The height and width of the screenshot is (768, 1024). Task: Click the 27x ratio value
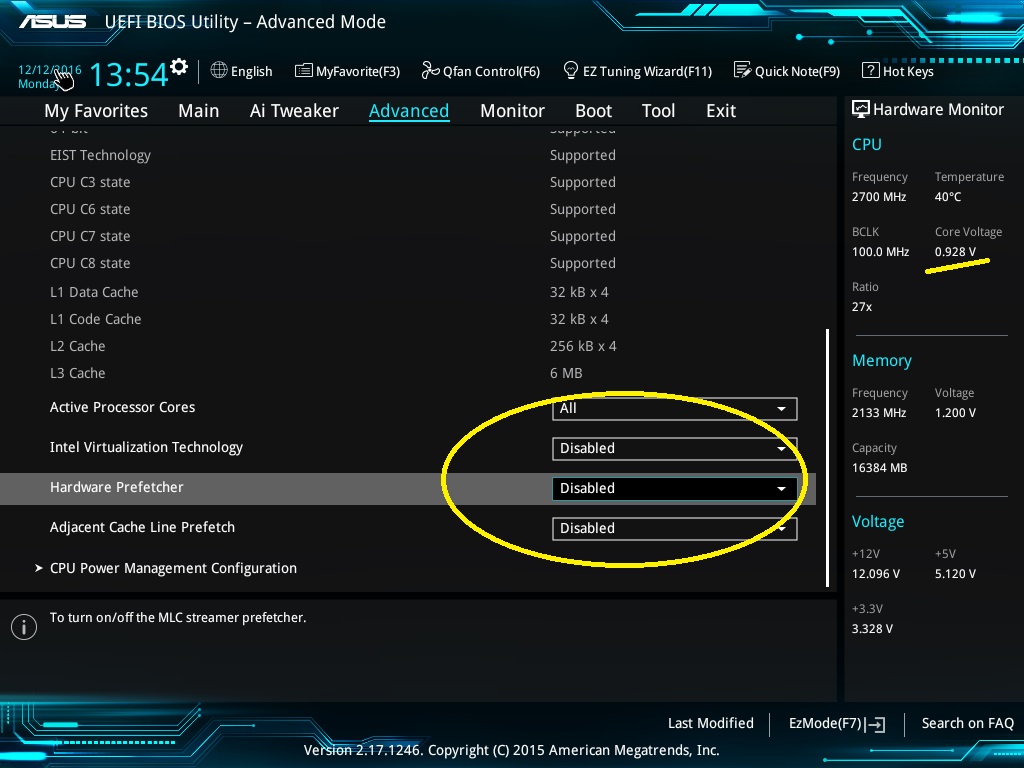click(x=861, y=307)
